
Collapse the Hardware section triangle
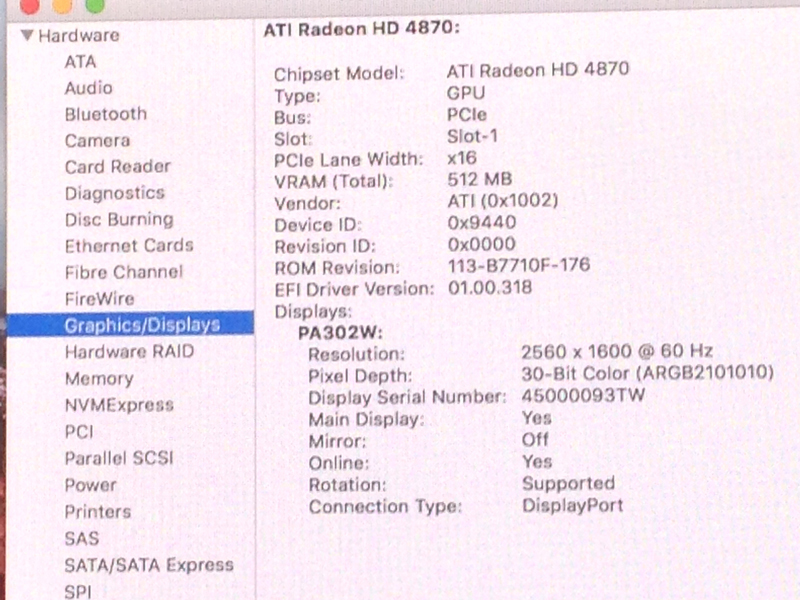[x=28, y=35]
